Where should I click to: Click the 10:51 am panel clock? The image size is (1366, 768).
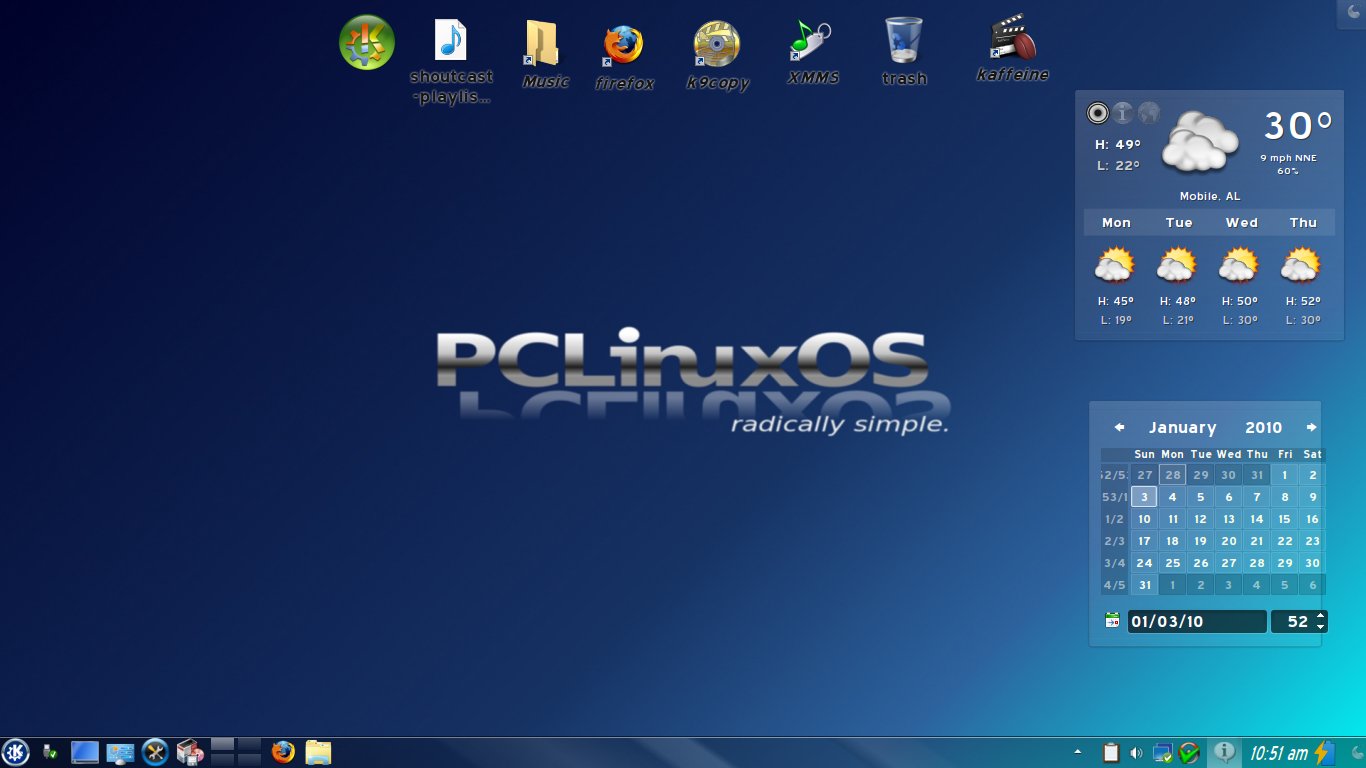pos(1278,753)
